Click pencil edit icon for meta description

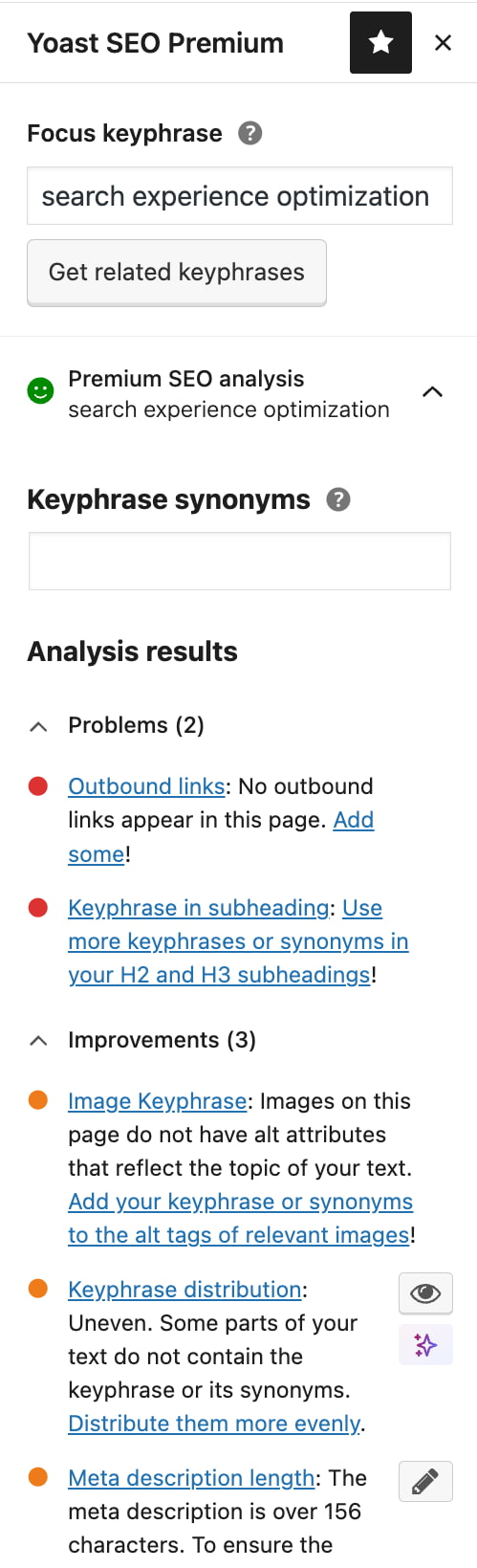click(x=425, y=1482)
